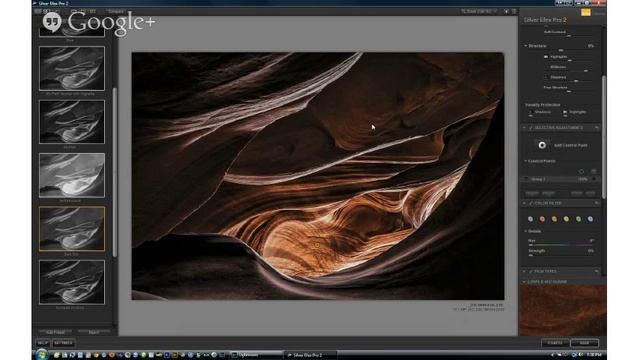Reset the Selective Adjustments section with its arrow icon
This screenshot has height=360, width=640.
point(596,128)
